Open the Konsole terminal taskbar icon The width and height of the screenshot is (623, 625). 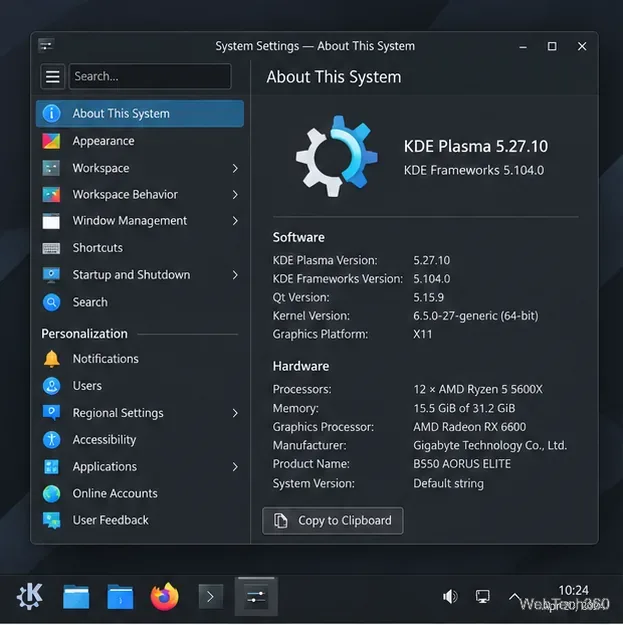click(x=210, y=597)
